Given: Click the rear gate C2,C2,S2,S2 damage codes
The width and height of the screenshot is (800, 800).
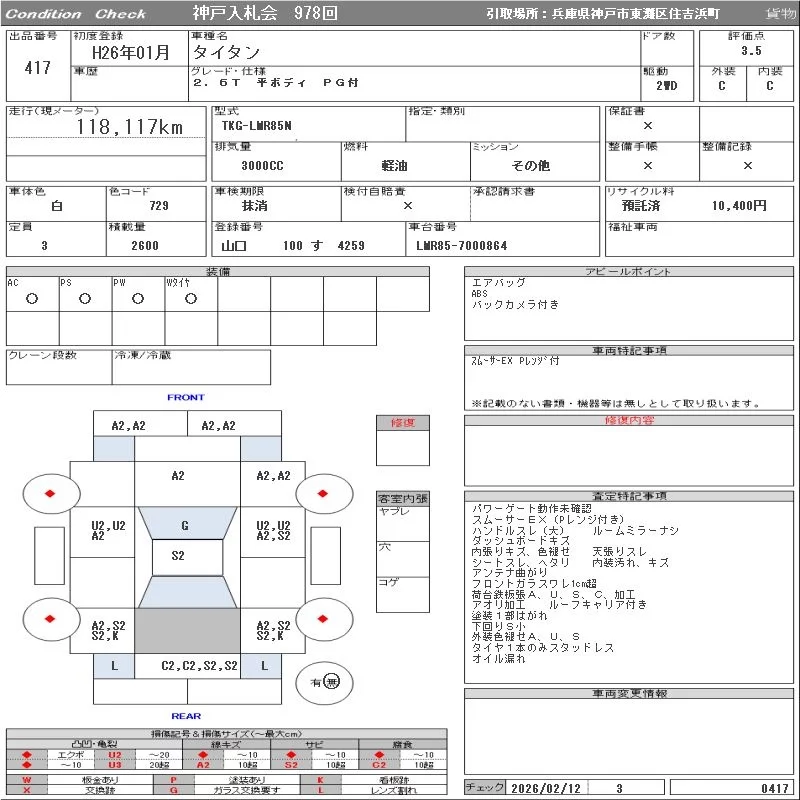Looking at the screenshot, I should coord(200,665).
